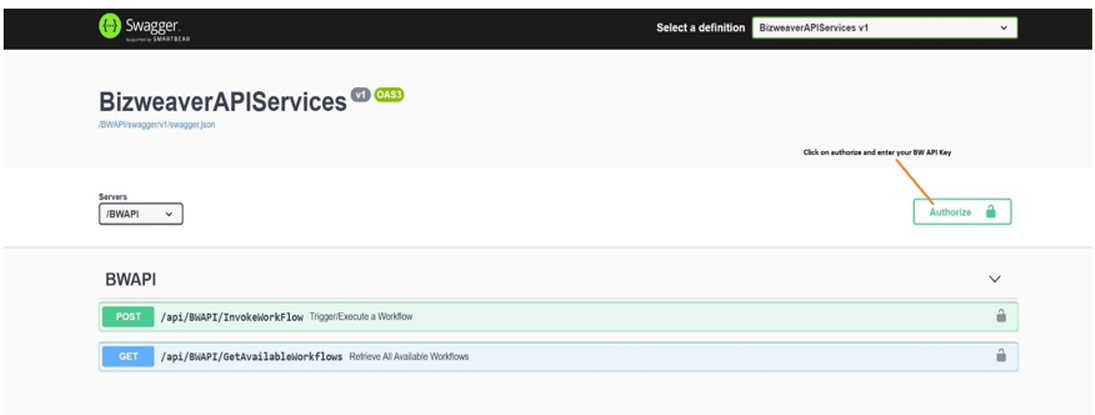Click the Trigger/Execute a Workflow description
1095x415 pixels.
361,317
